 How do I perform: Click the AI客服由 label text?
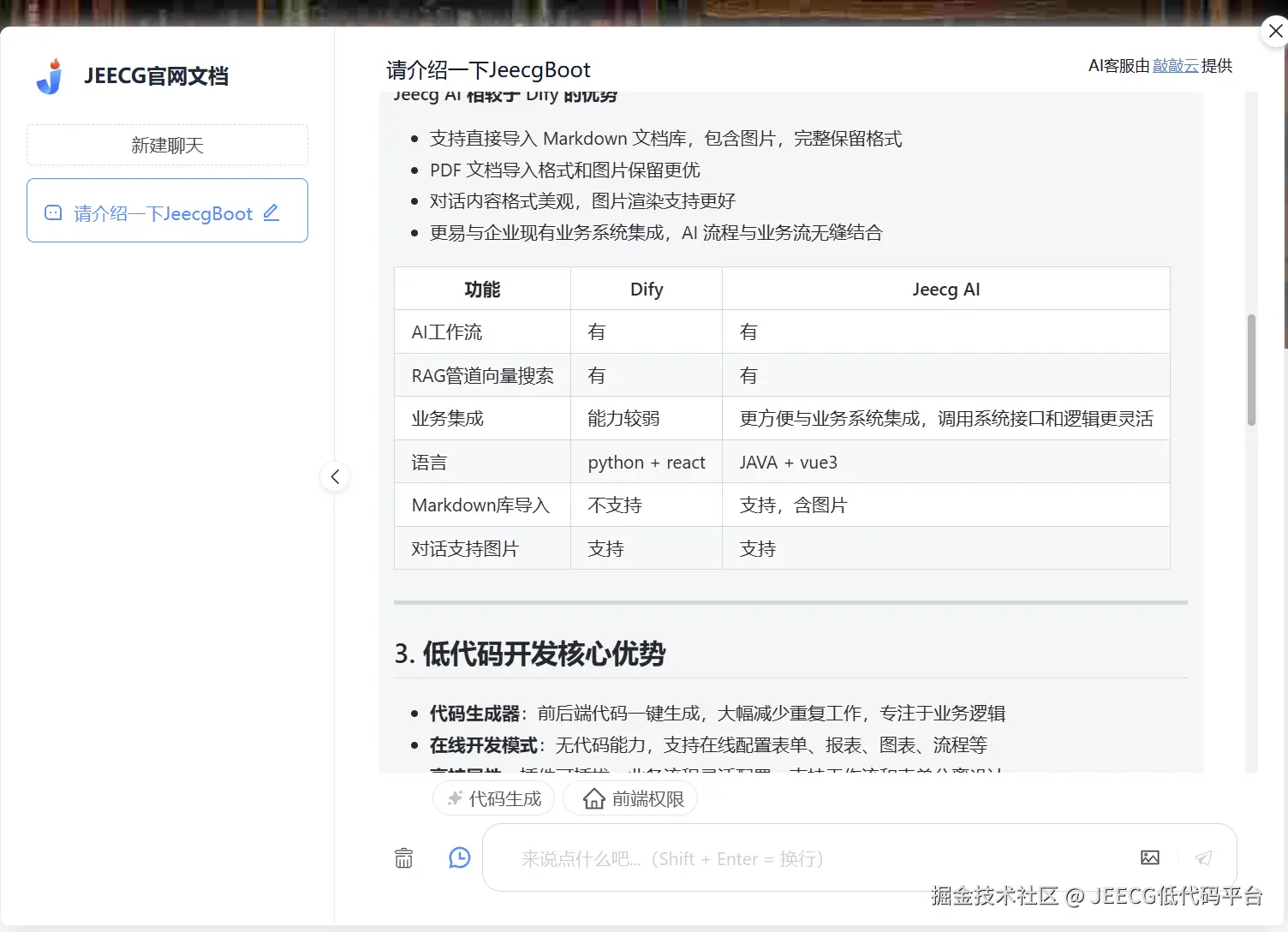(x=1119, y=66)
